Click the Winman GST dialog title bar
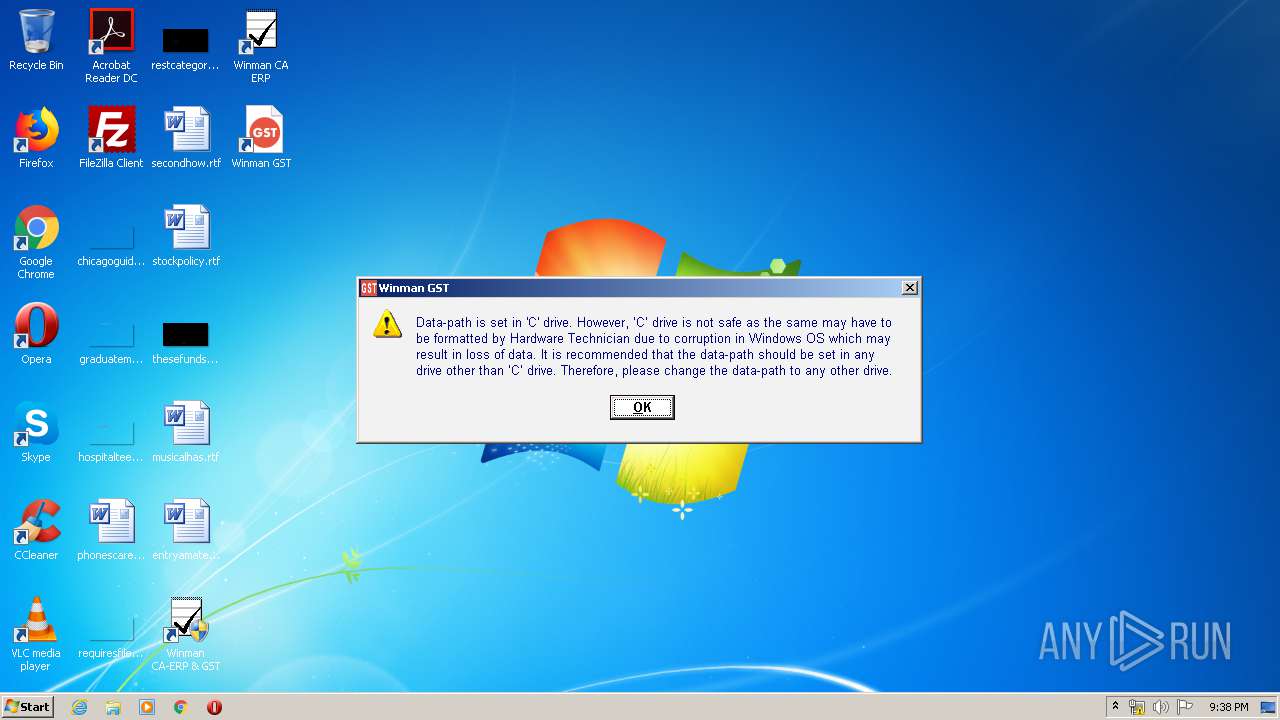The height and width of the screenshot is (720, 1280). [x=638, y=288]
